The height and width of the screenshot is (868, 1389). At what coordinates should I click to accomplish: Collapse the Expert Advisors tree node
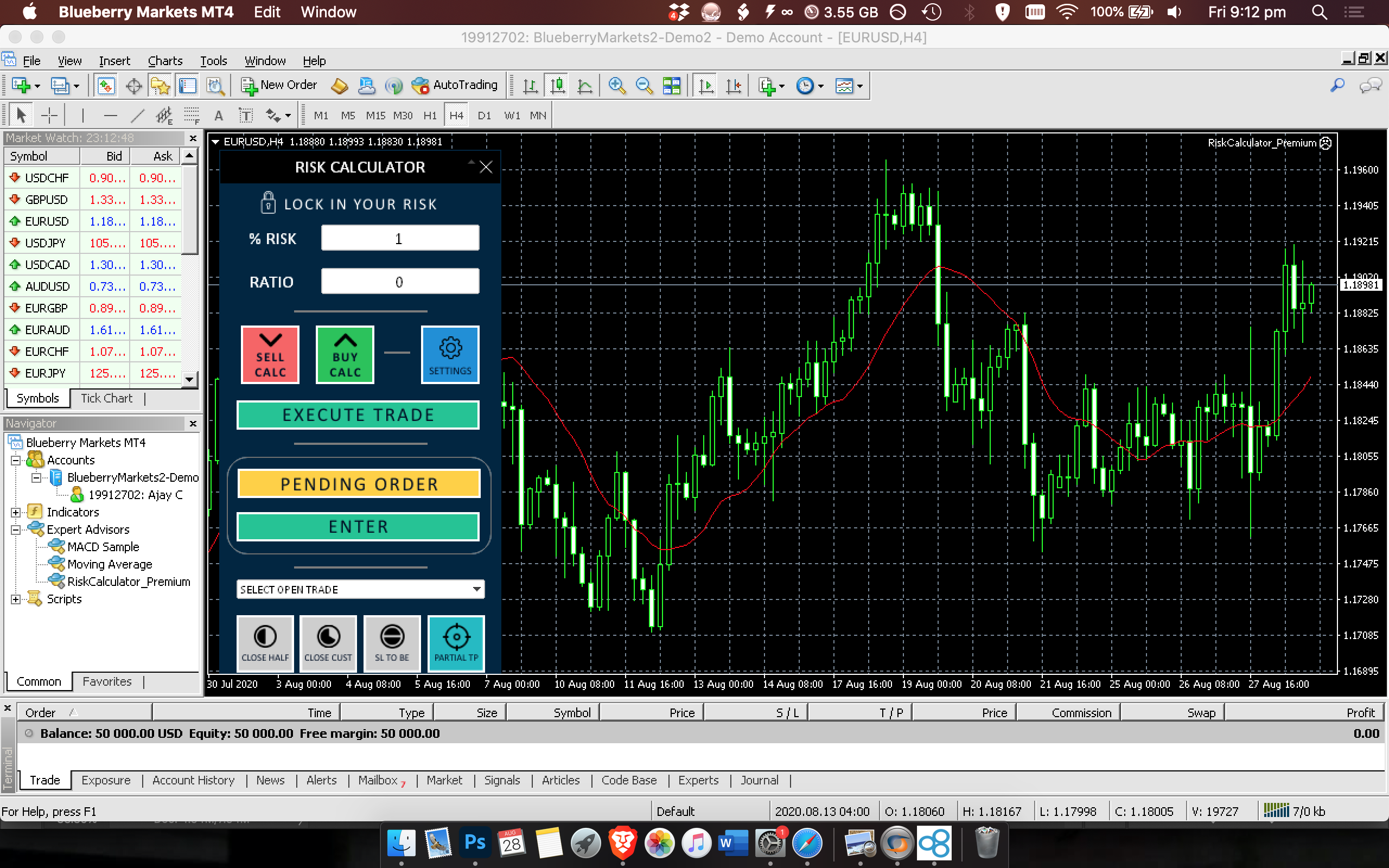[x=16, y=529]
